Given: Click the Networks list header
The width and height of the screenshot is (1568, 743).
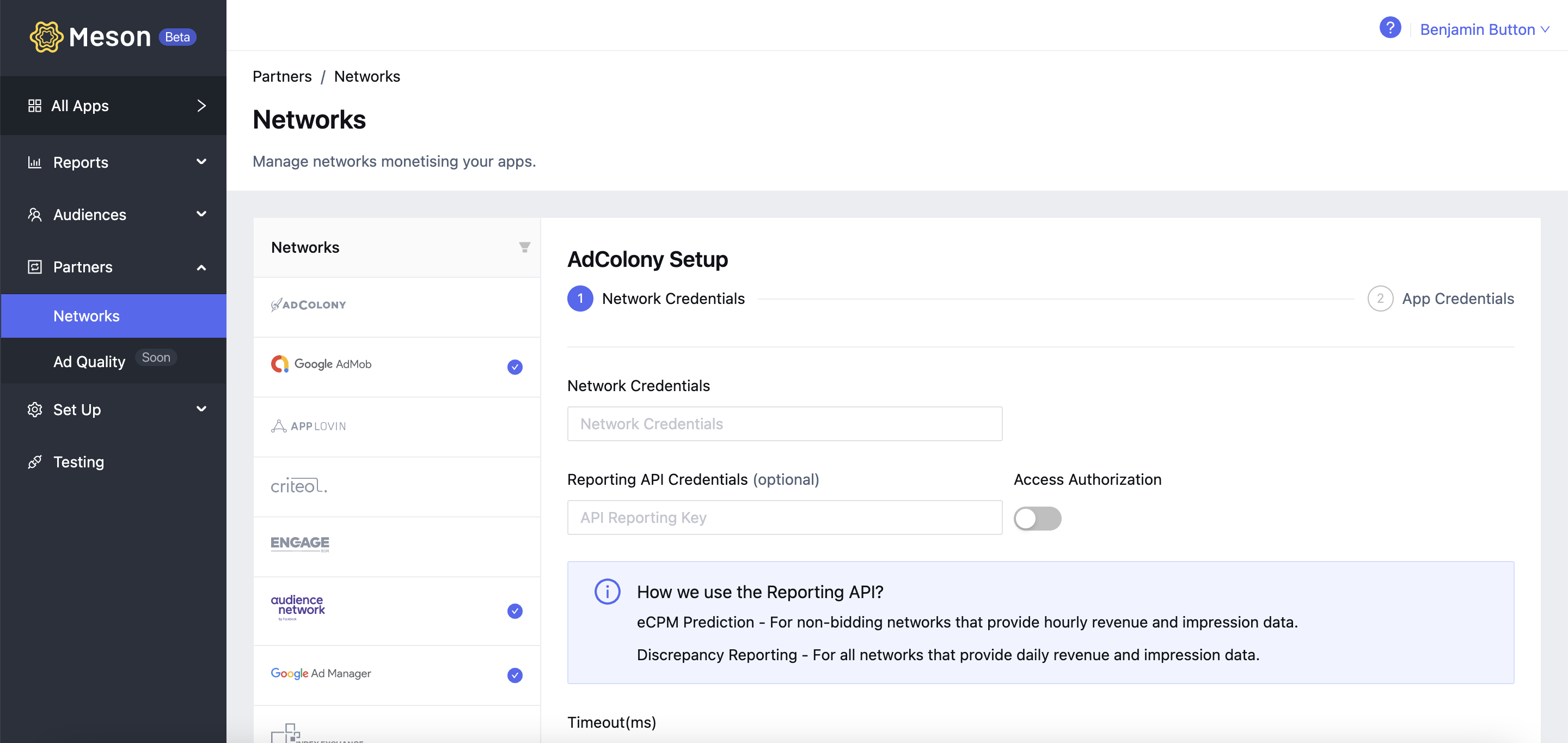Looking at the screenshot, I should pyautogui.click(x=305, y=247).
